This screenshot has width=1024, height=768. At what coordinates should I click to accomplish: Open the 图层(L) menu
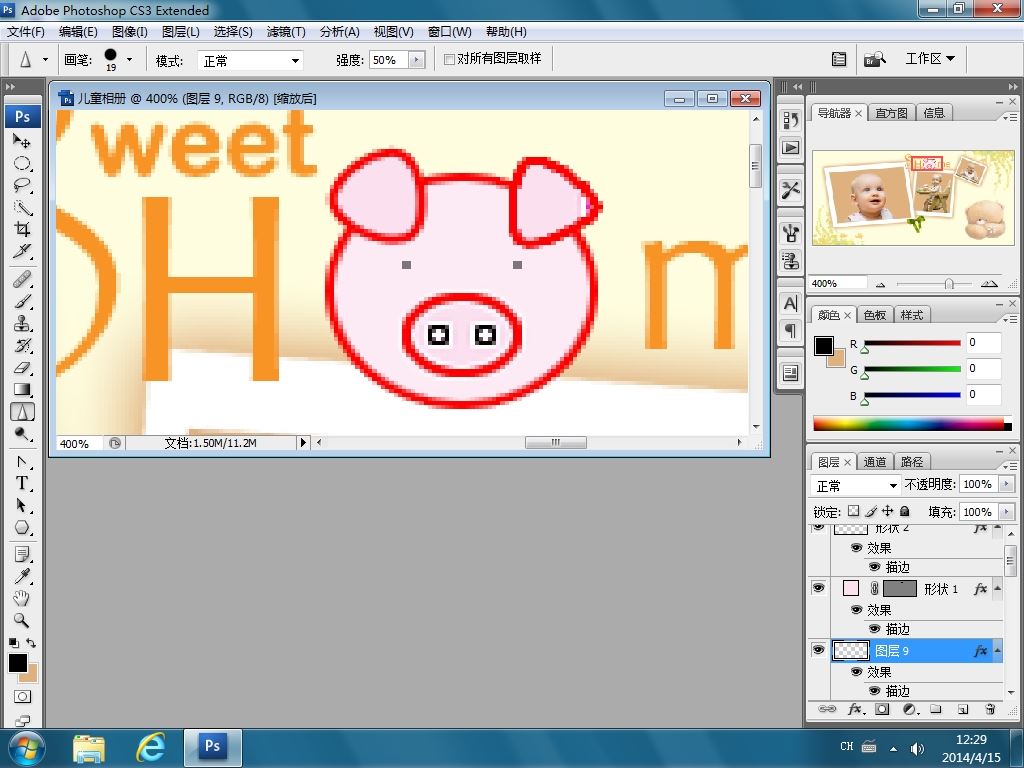click(x=181, y=31)
